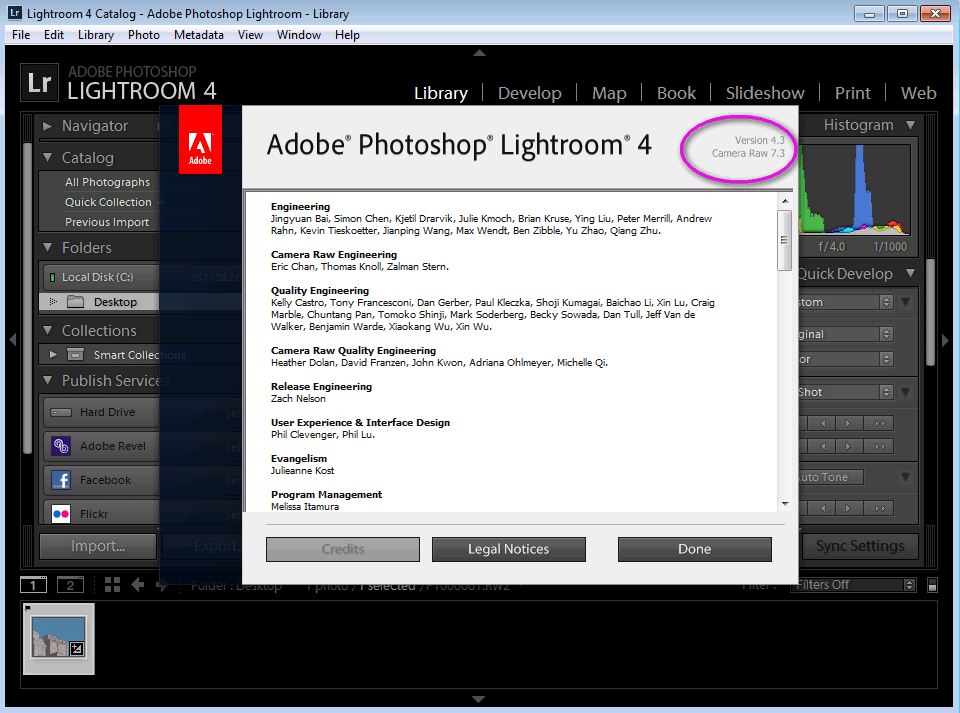Viewport: 960px width, 713px height.
Task: Choose the Facebook publish service icon
Action: [x=61, y=480]
